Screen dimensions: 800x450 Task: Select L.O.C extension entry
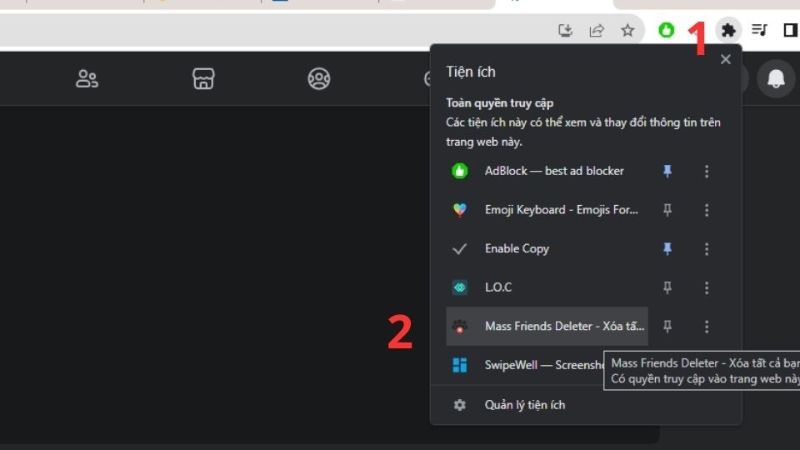click(547, 287)
